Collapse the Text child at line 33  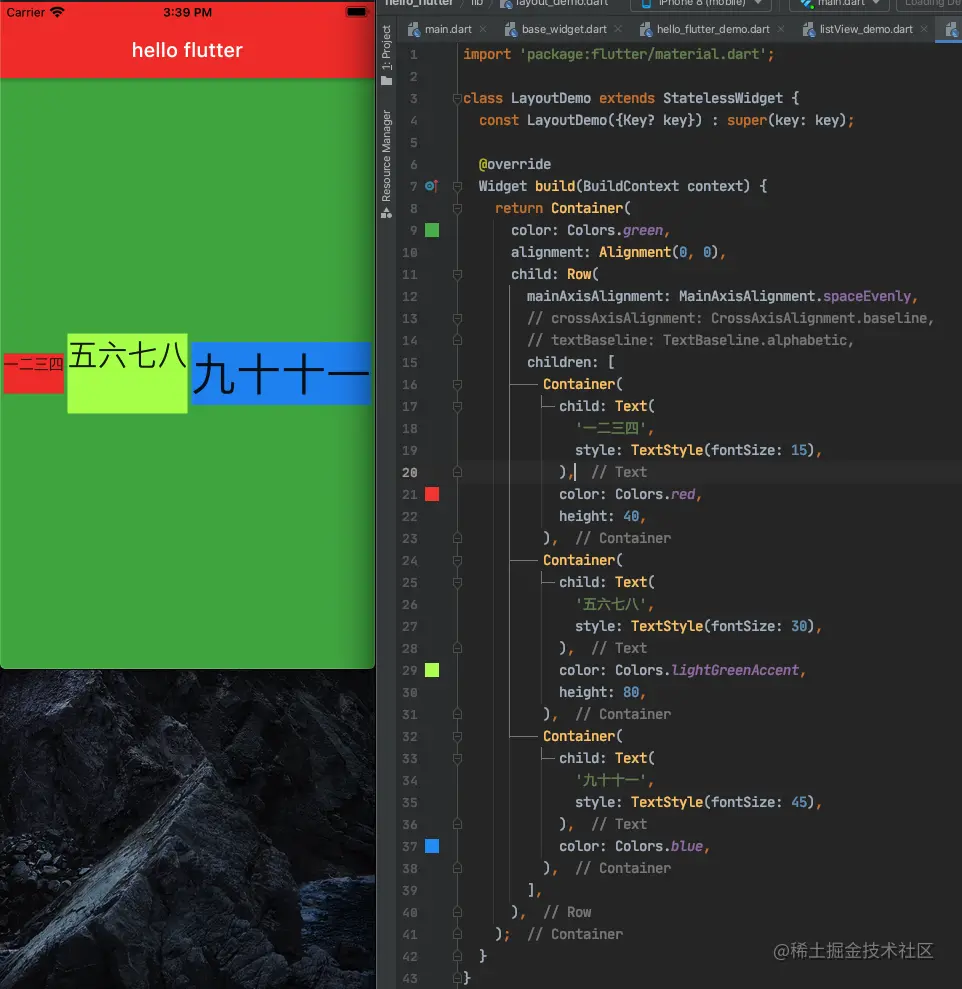(x=457, y=758)
